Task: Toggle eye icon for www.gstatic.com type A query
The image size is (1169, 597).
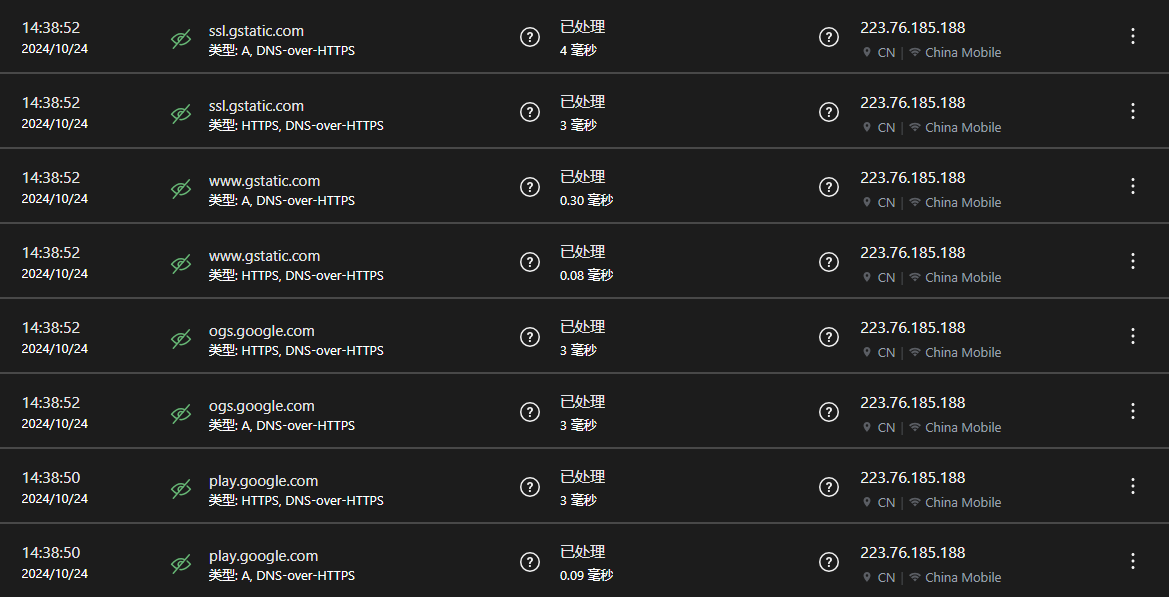Action: point(181,188)
